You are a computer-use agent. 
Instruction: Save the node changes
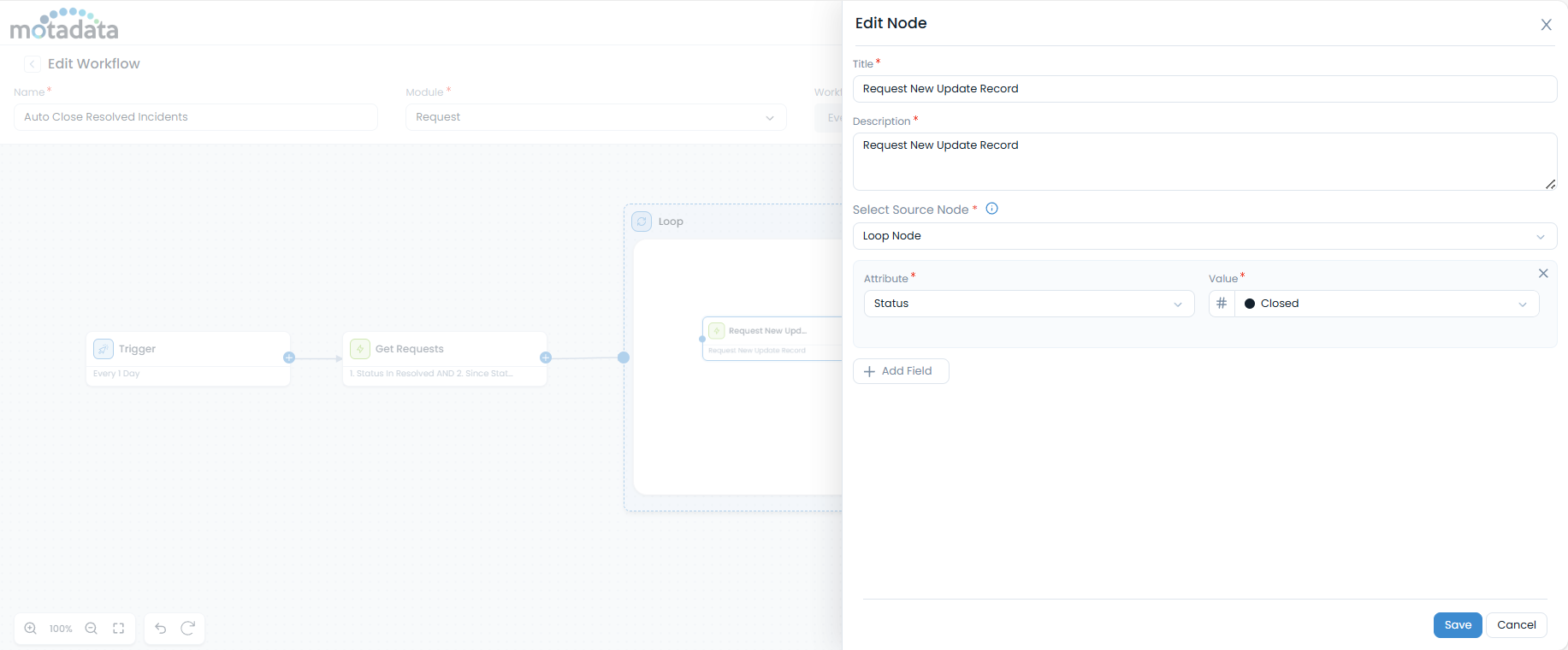(x=1458, y=625)
